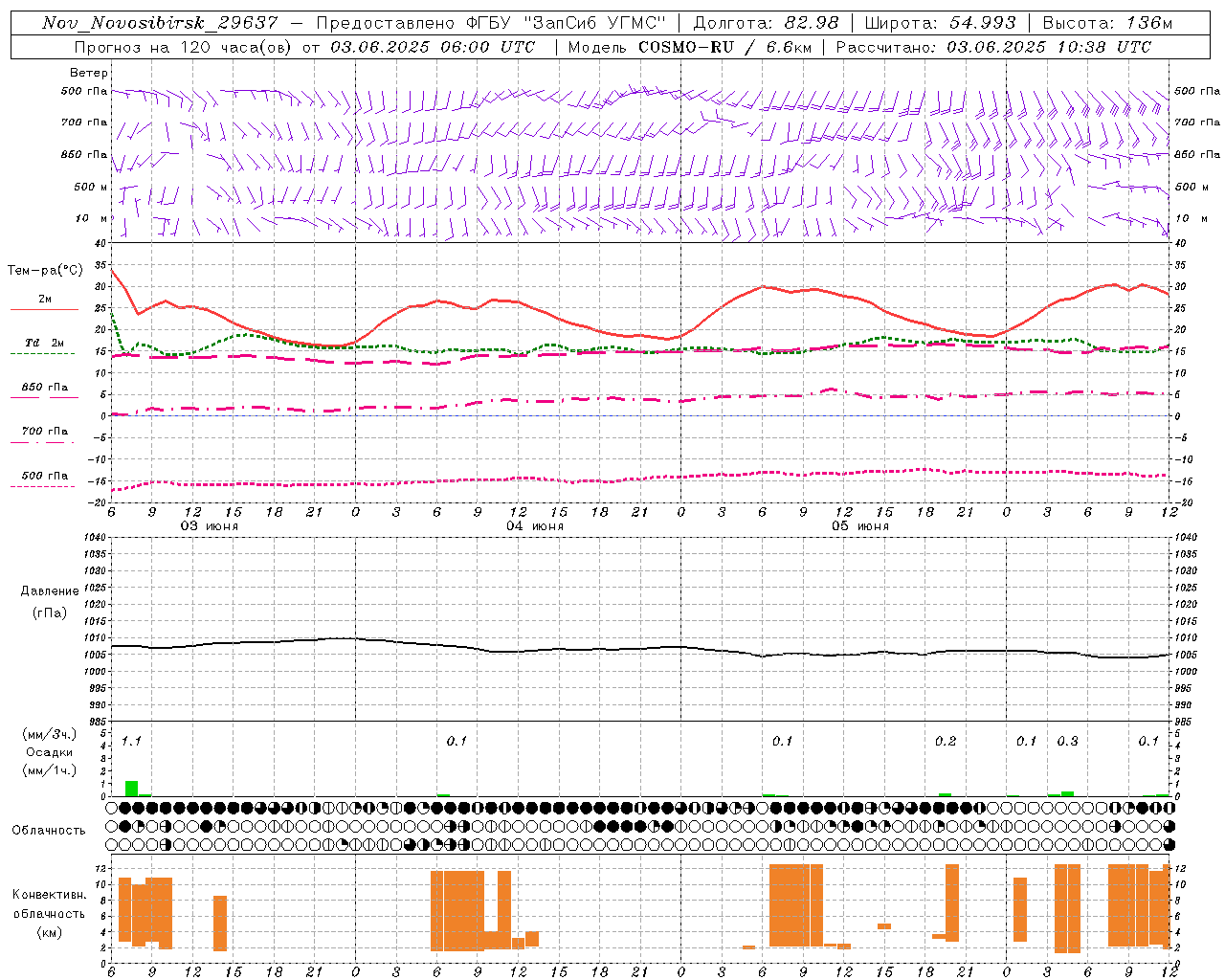Click the station name Nov_Novosibirsk_29637

click(160, 23)
